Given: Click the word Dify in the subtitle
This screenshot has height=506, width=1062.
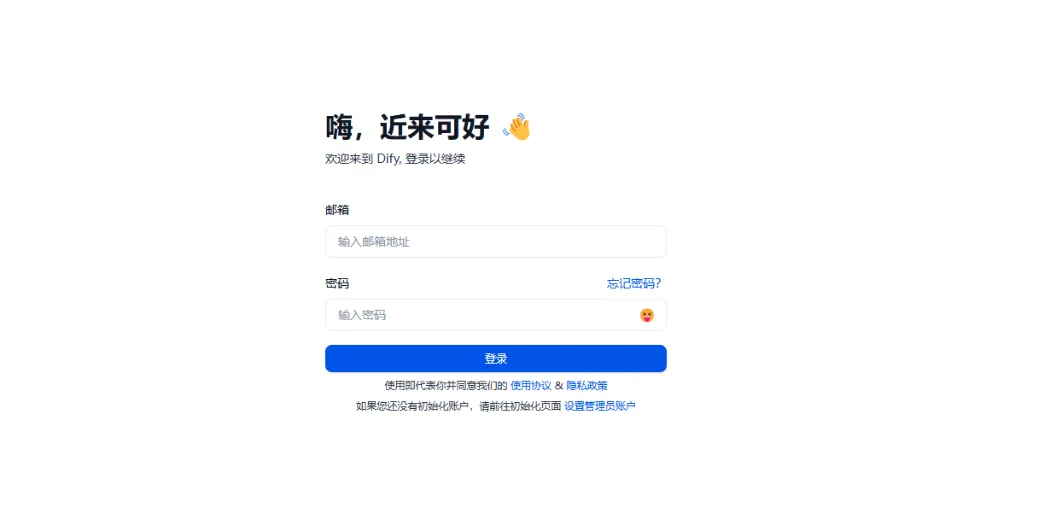Looking at the screenshot, I should tap(389, 159).
